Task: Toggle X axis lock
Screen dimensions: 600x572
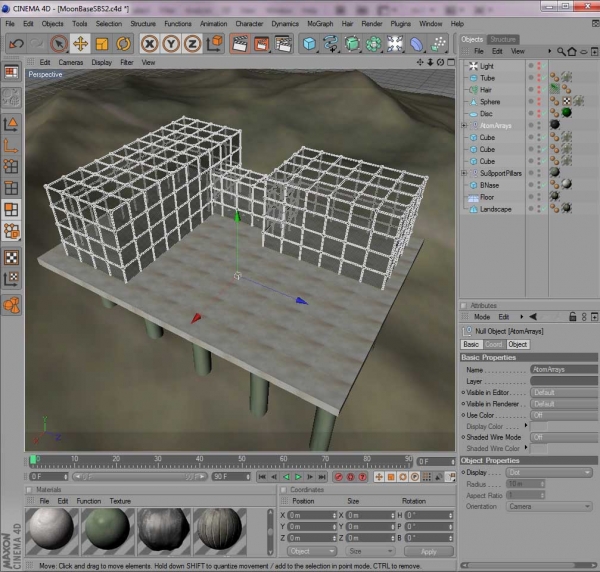Action: pyautogui.click(x=150, y=44)
